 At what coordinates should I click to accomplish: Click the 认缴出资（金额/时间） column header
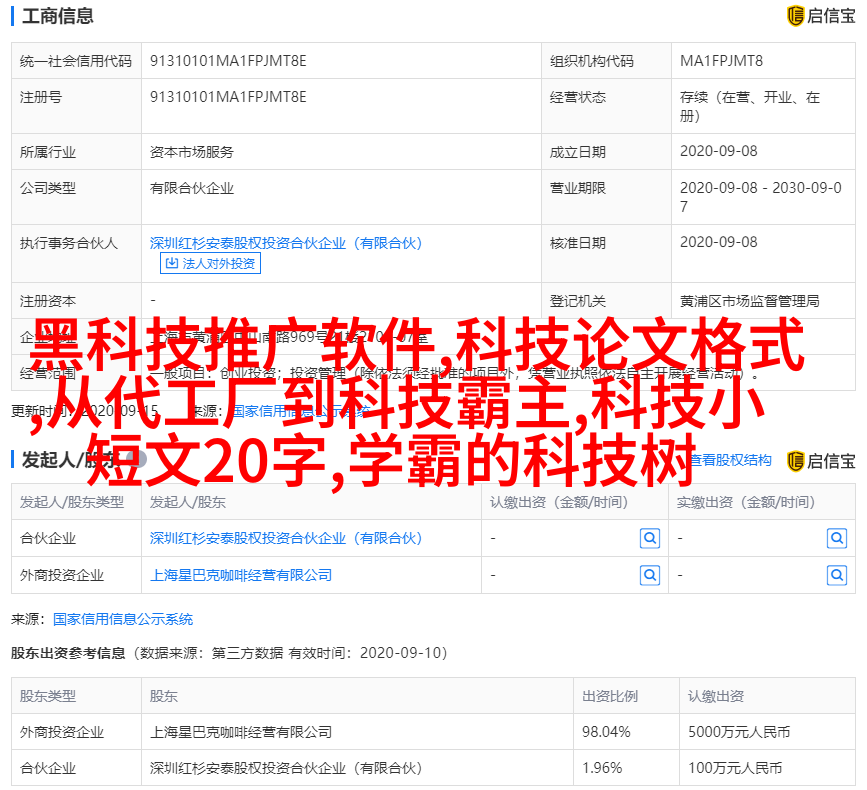tap(575, 502)
